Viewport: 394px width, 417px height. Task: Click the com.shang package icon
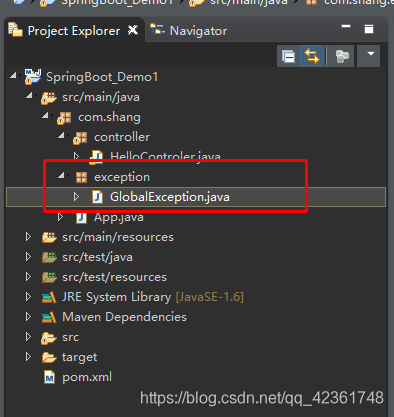click(x=64, y=118)
